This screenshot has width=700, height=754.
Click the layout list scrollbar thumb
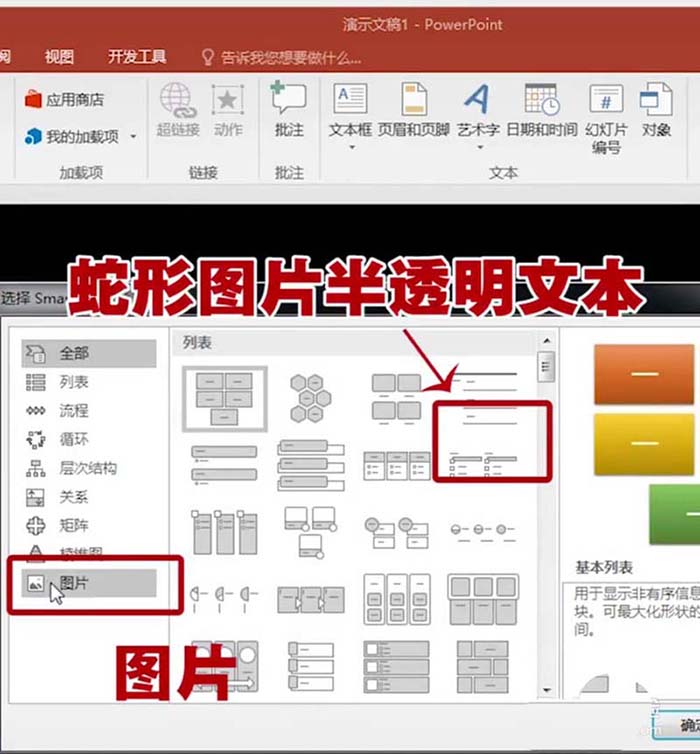click(x=546, y=366)
